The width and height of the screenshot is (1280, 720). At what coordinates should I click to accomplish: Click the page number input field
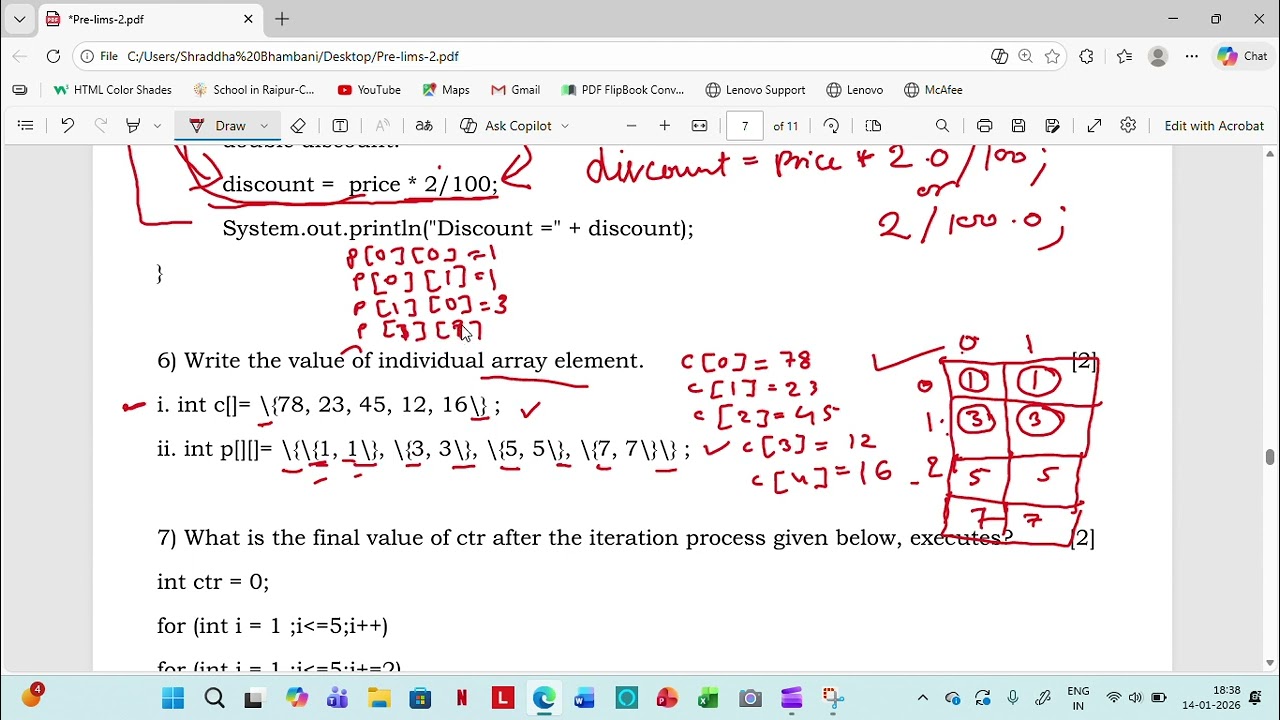(745, 126)
